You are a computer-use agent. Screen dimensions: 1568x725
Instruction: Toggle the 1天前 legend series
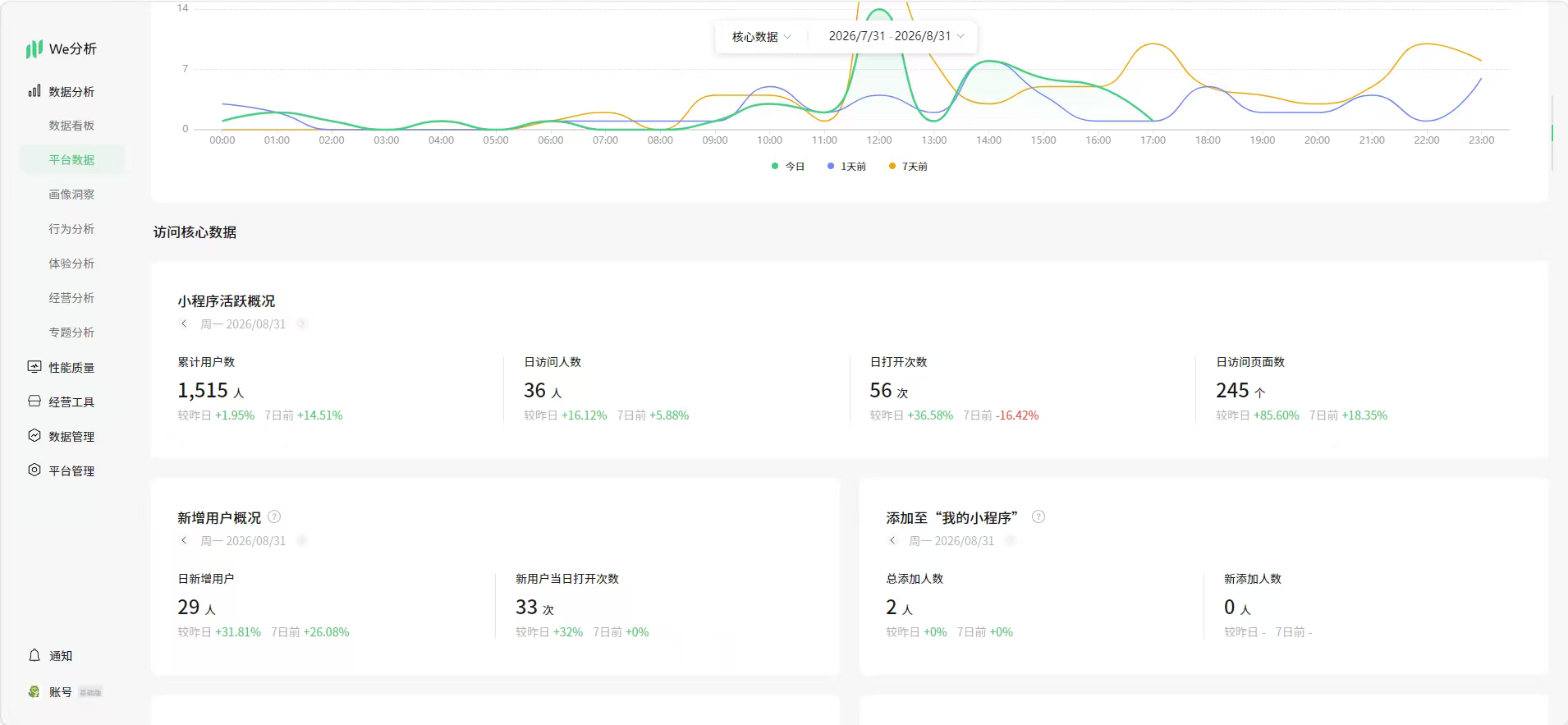[x=846, y=166]
